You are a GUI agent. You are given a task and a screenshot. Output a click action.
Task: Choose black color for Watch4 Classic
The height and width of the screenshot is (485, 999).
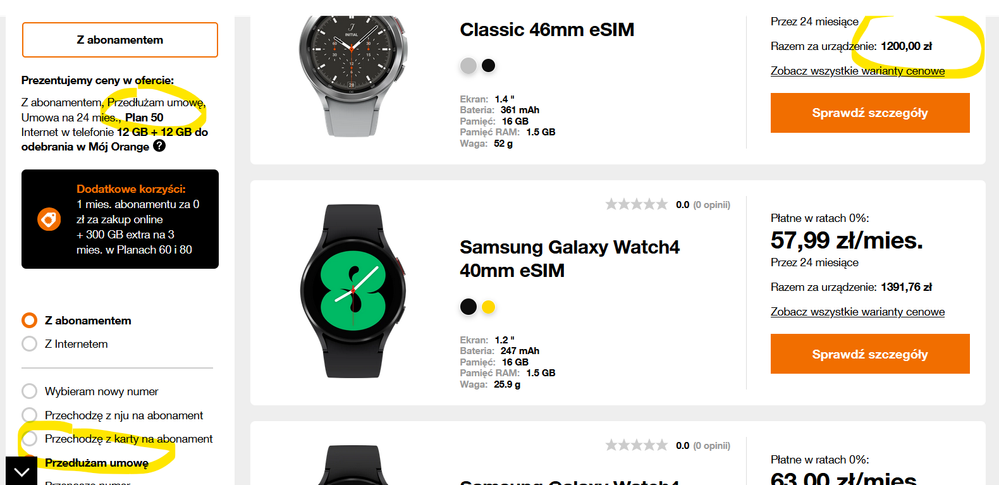click(x=488, y=66)
